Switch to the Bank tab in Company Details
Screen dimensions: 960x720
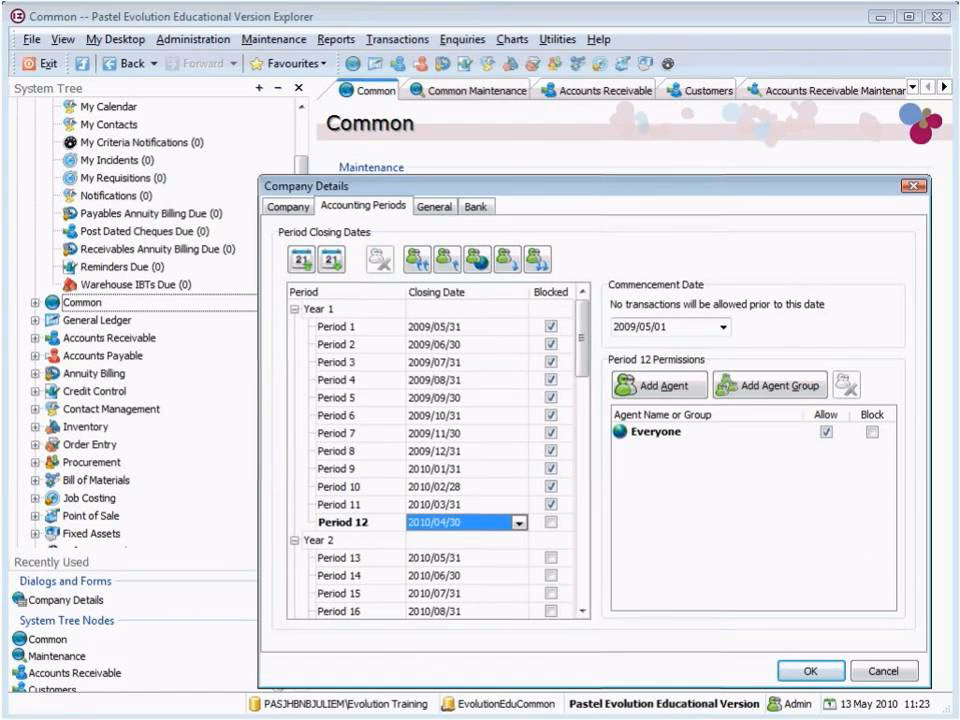[x=475, y=206]
